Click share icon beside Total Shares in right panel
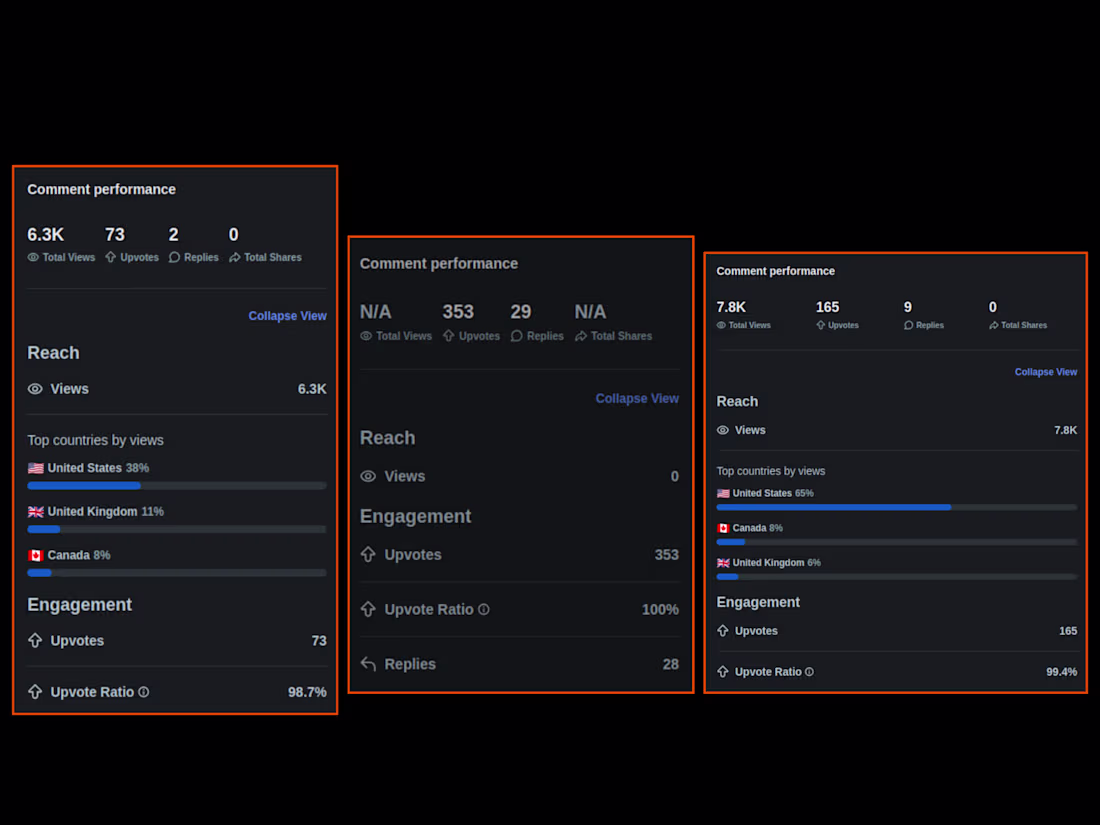This screenshot has height=825, width=1100. click(993, 326)
